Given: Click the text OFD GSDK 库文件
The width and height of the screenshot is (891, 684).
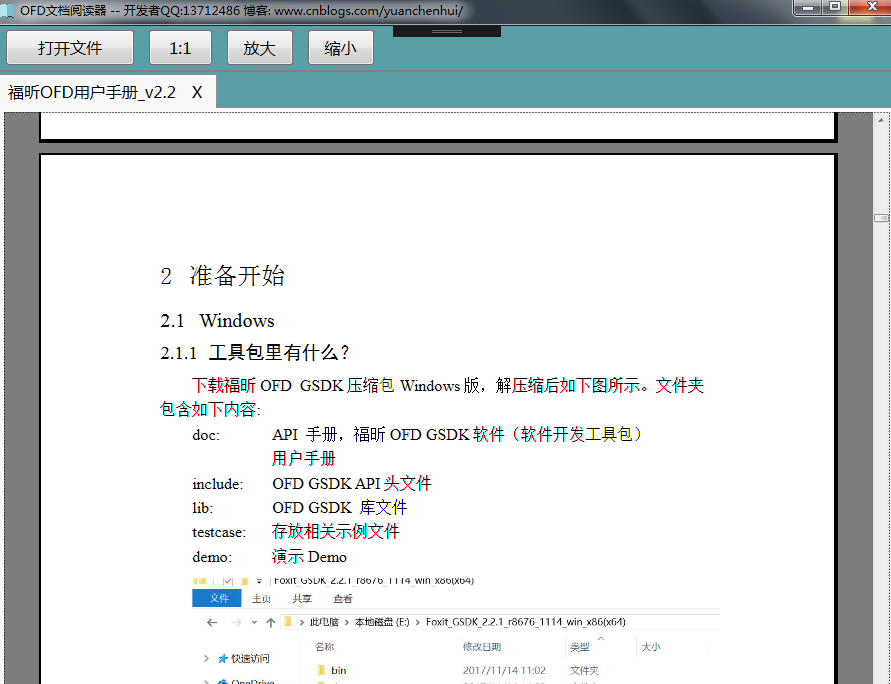Looking at the screenshot, I should click(x=339, y=507).
